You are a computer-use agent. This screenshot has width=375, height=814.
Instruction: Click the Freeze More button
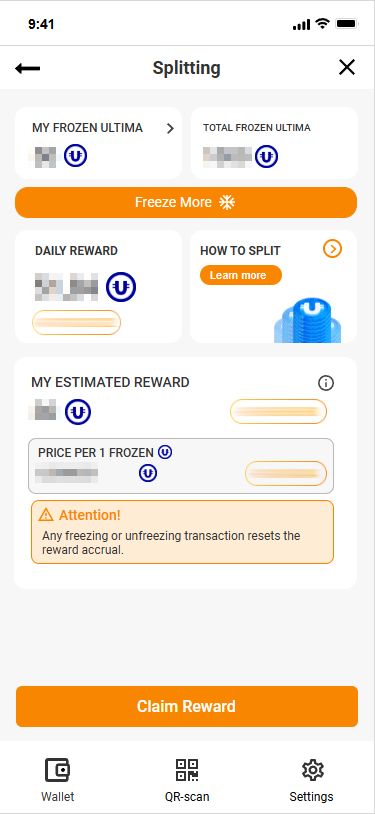(186, 202)
